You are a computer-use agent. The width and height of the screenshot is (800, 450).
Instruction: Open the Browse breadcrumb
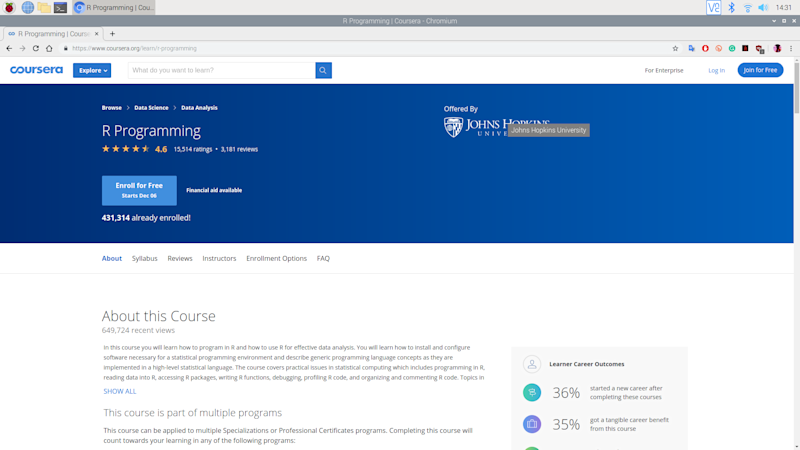pos(111,108)
